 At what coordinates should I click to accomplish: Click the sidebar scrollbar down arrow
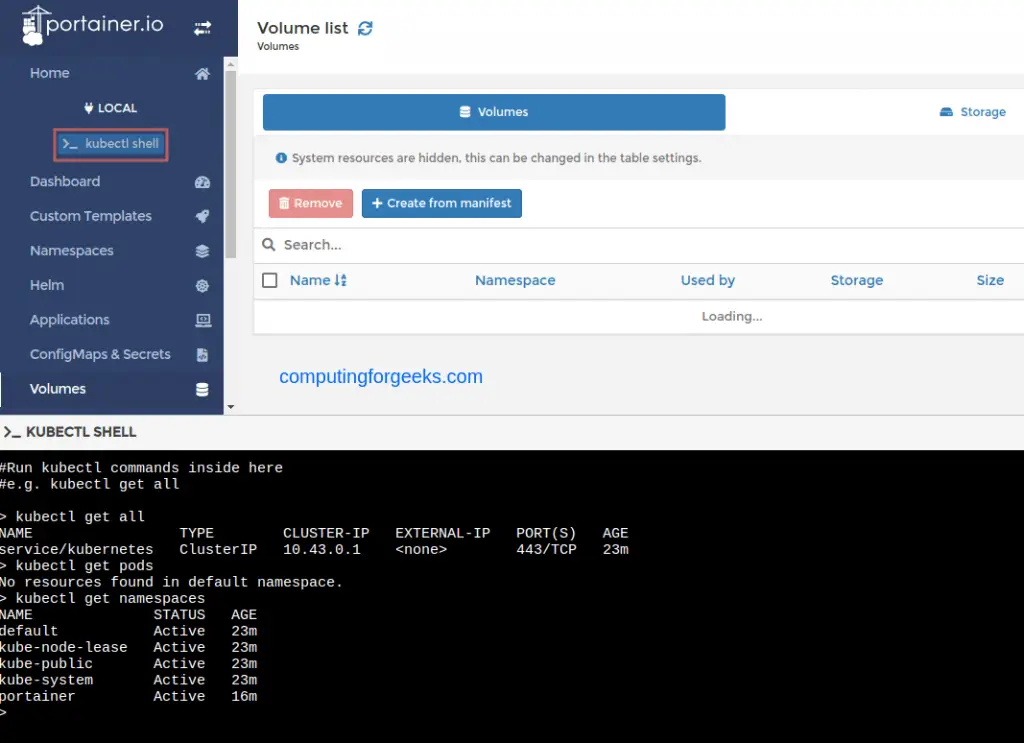(x=231, y=407)
